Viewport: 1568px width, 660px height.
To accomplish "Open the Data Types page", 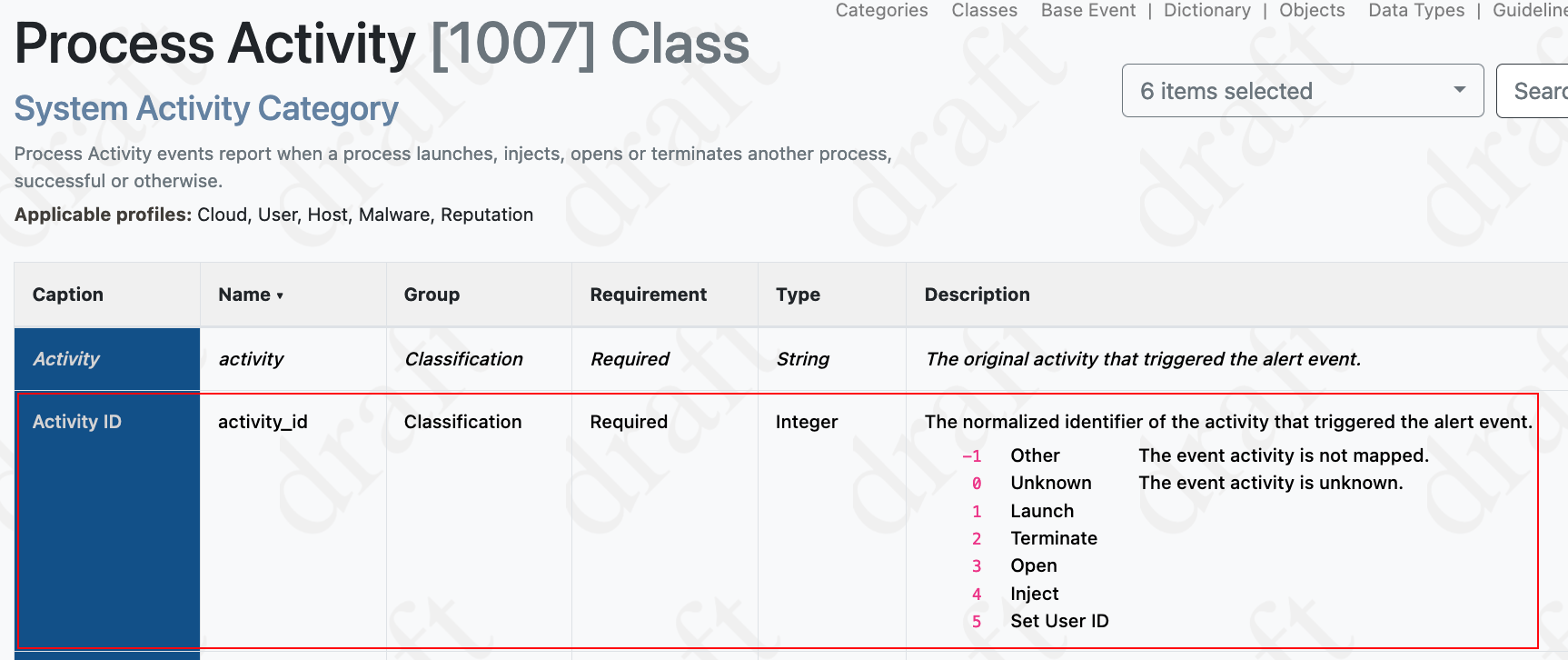I will click(1415, 11).
